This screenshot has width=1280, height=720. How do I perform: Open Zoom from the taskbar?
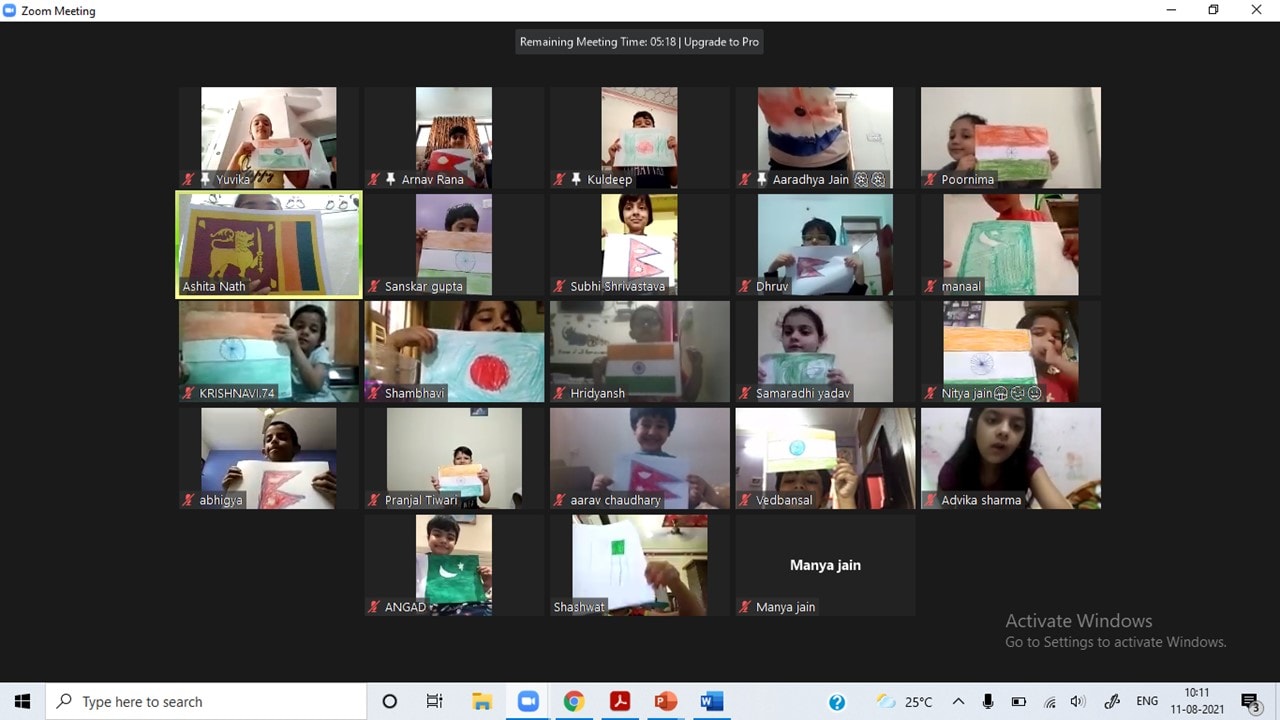tap(528, 702)
